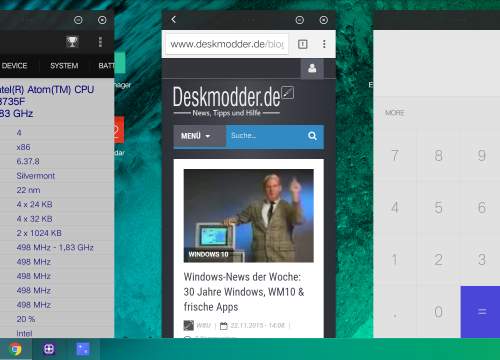The image size is (500, 360).
Task: Open Chrome from the taskbar
Action: pos(15,349)
